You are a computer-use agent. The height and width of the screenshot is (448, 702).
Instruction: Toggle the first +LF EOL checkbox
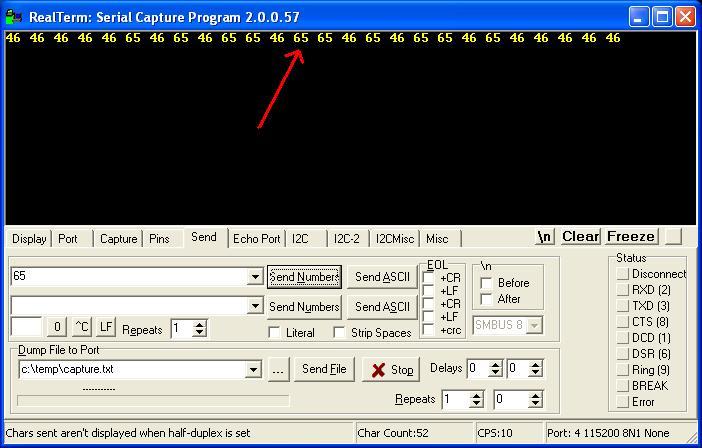tap(428, 290)
